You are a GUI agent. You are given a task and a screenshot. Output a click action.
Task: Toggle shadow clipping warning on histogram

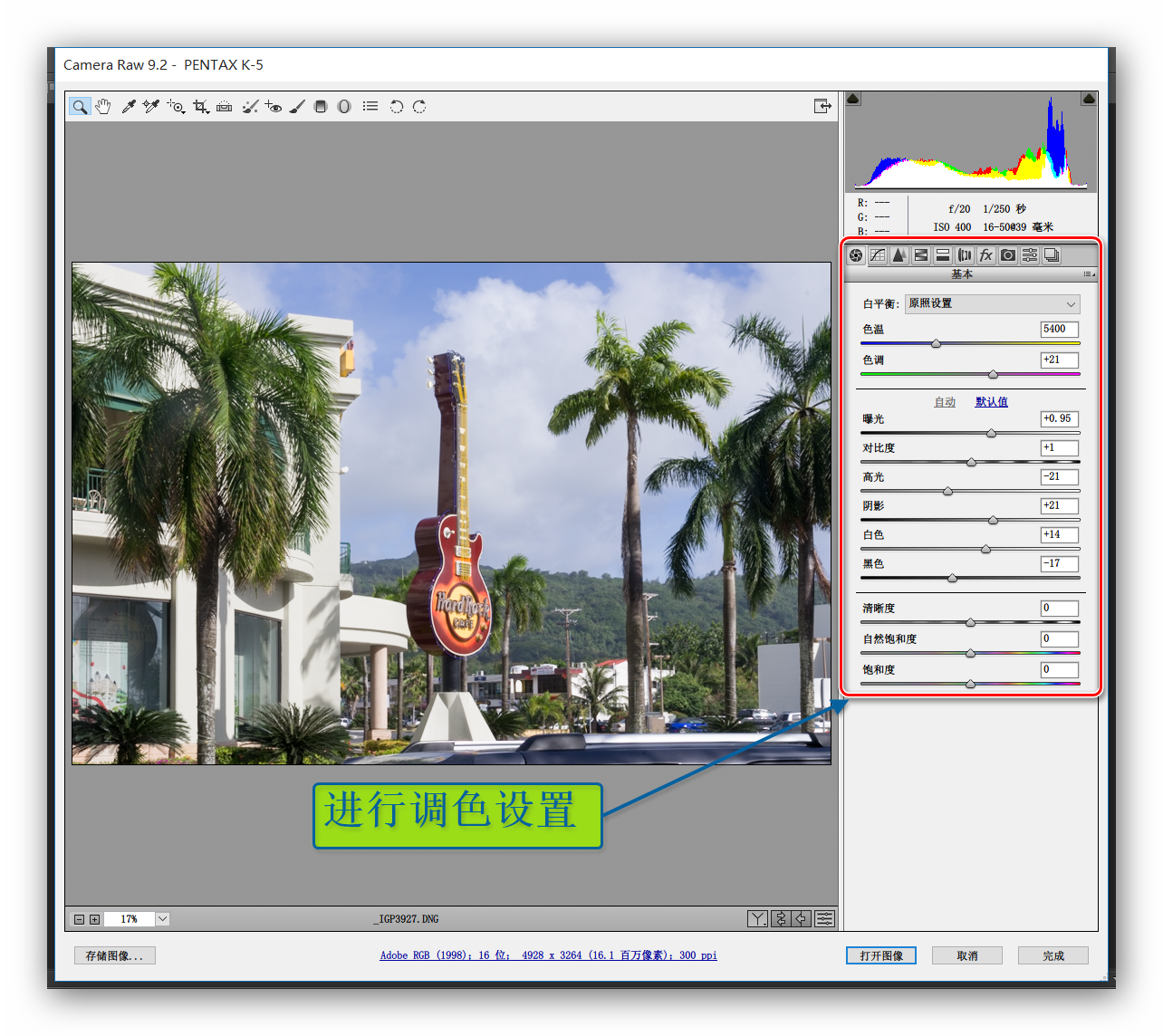(x=852, y=98)
